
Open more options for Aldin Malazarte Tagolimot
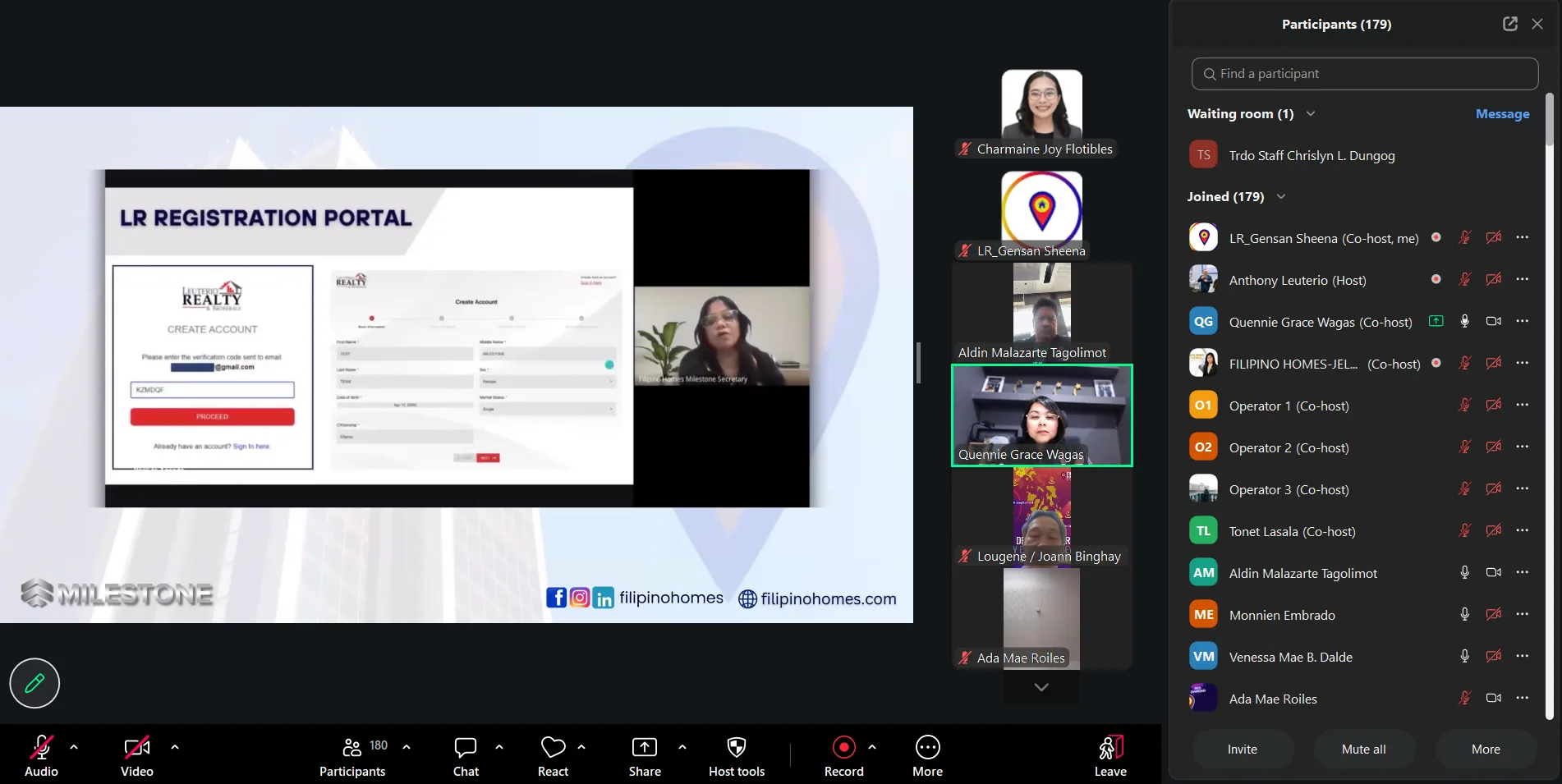1523,572
